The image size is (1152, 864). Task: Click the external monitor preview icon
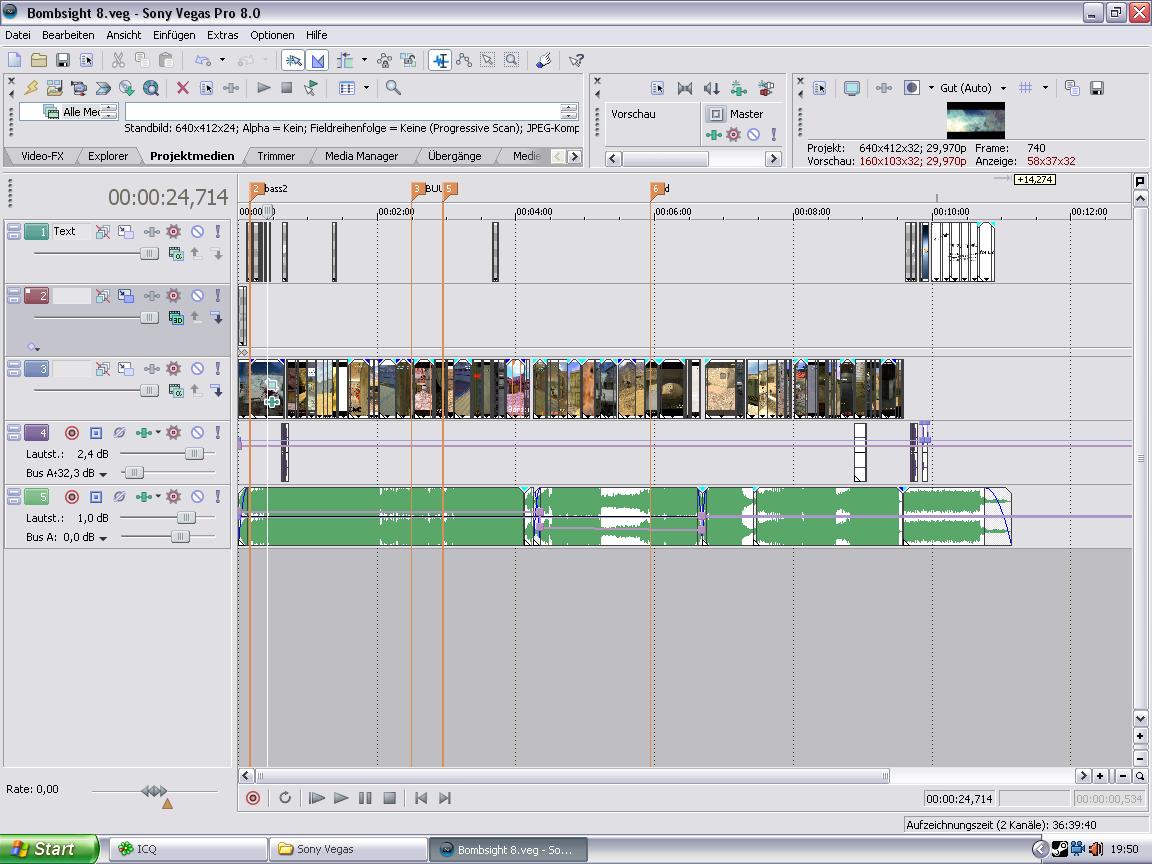pyautogui.click(x=851, y=88)
